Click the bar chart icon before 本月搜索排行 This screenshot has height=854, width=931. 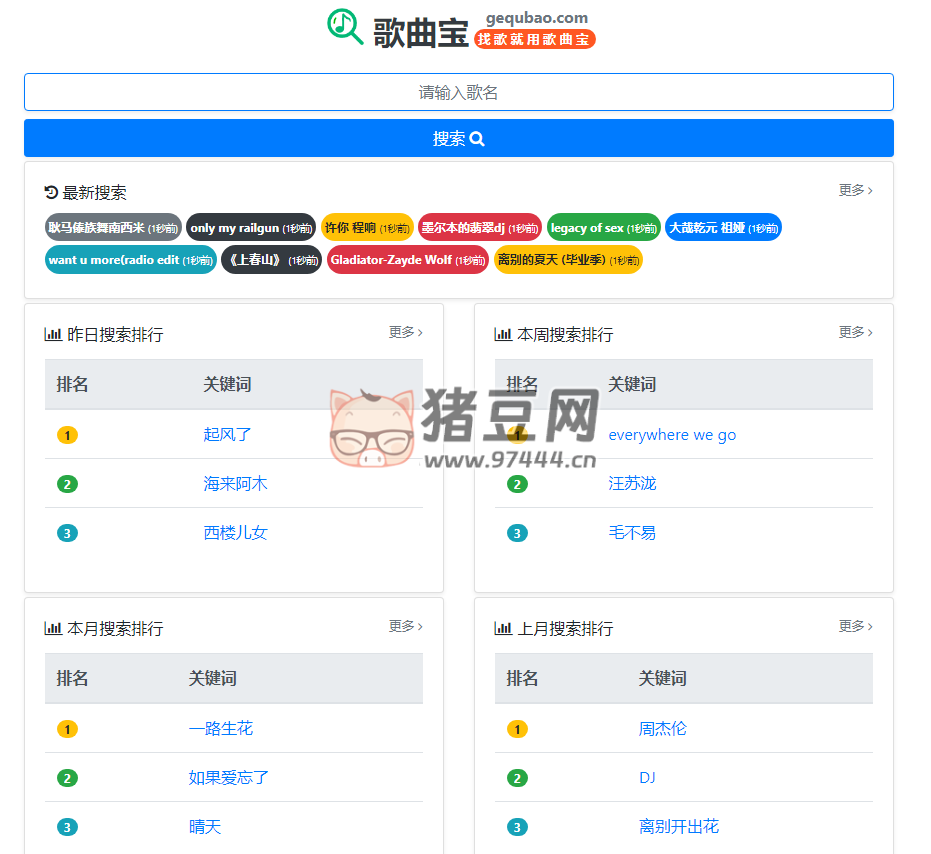pyautogui.click(x=54, y=628)
